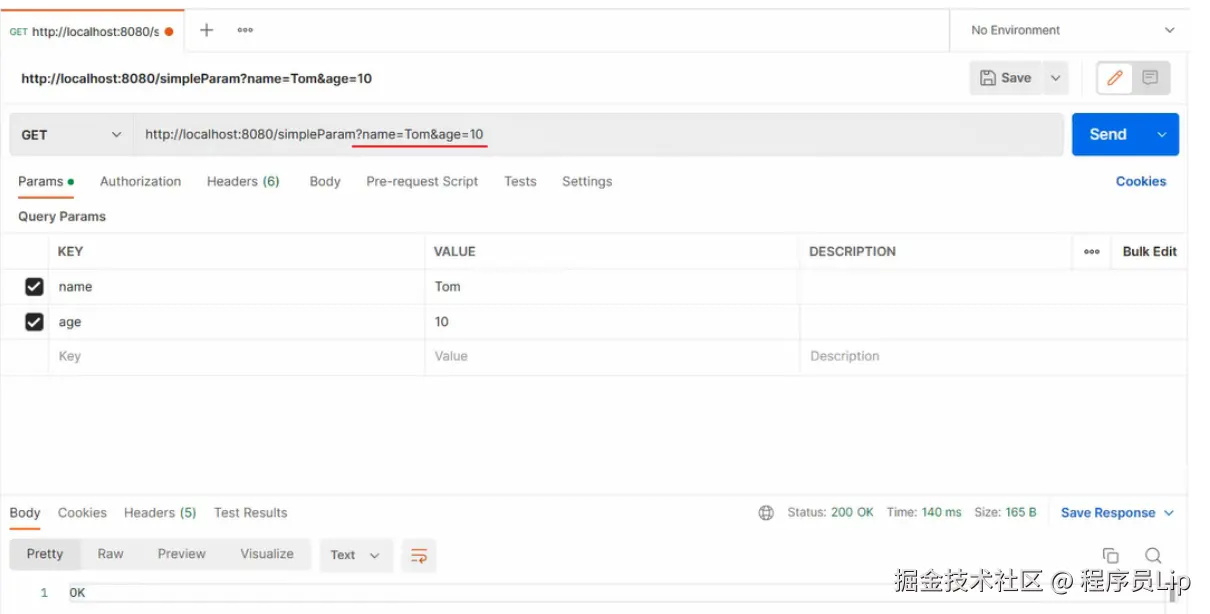Uncheck the name parameter checkbox
Screen dimensions: 1210x614
(34, 287)
